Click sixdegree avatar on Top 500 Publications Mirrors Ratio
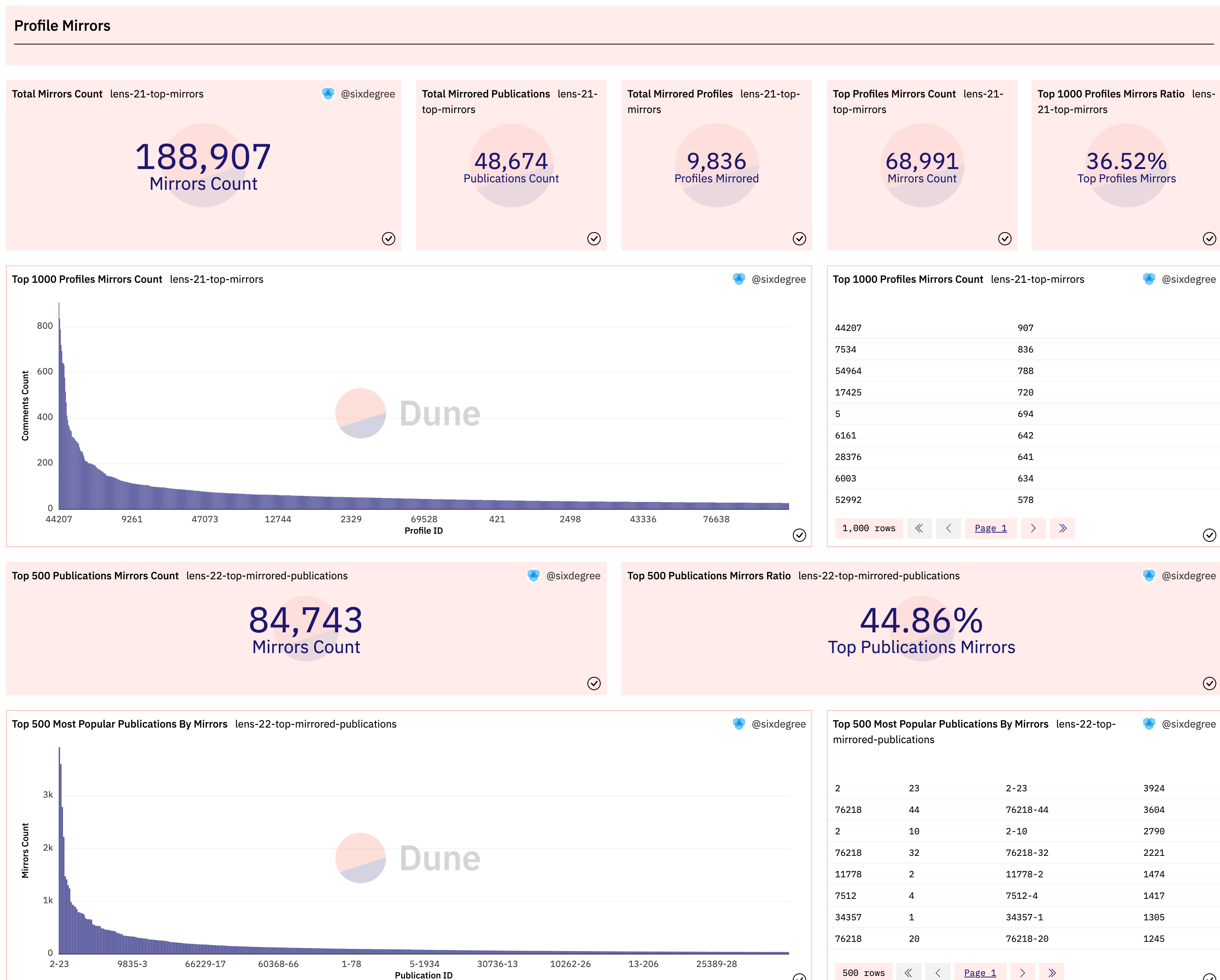 [1149, 576]
